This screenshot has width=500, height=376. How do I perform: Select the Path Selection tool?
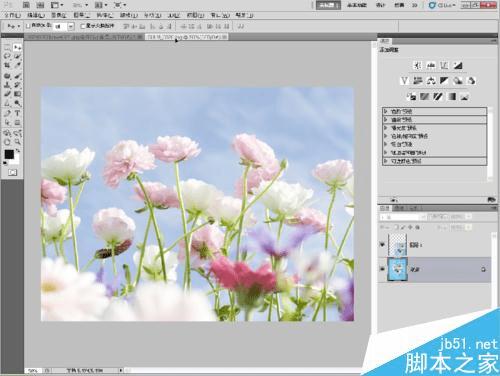[7, 122]
